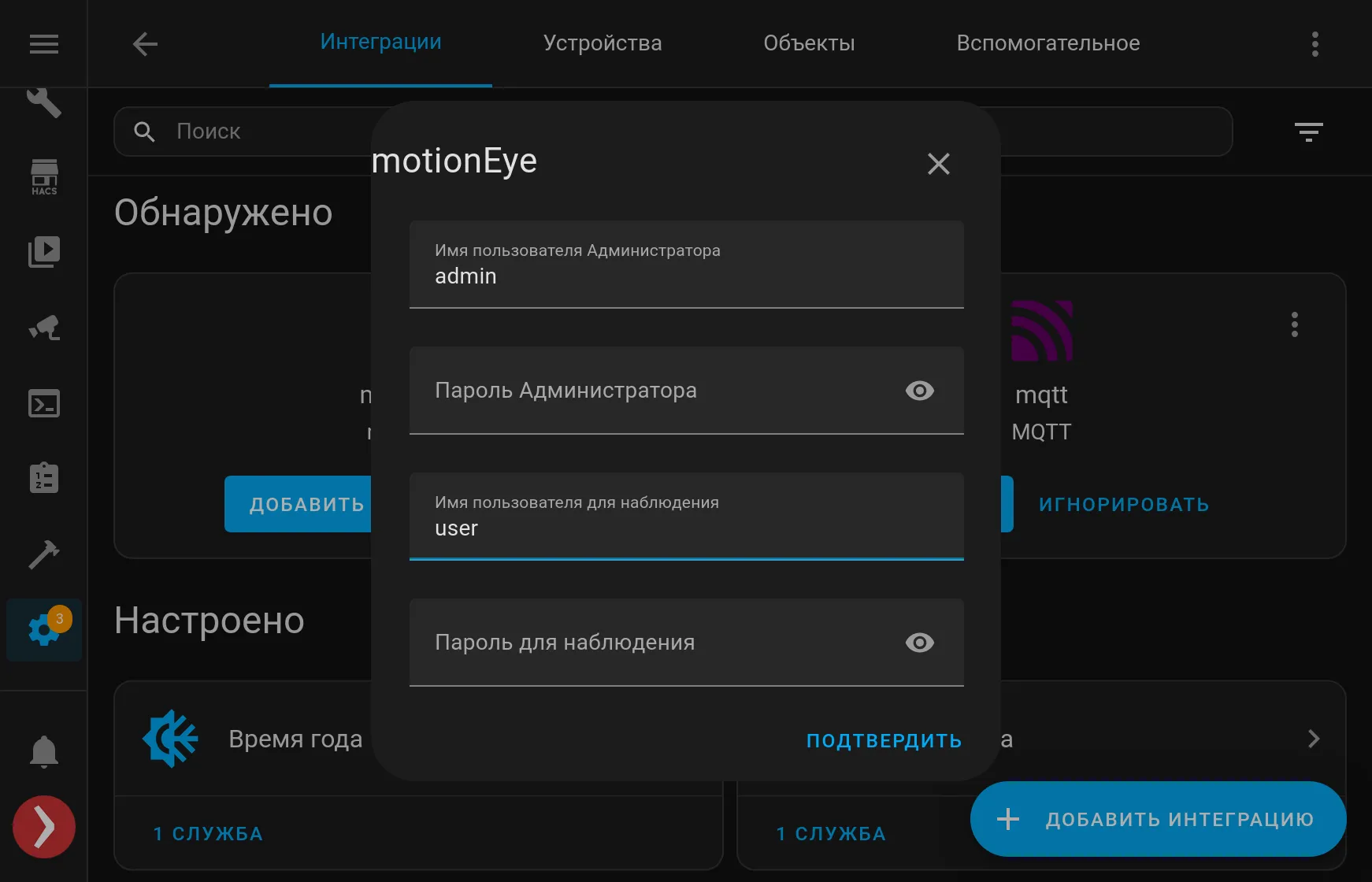This screenshot has height=882, width=1372.
Task: Open the chevron on the right integration card
Action: tap(1314, 739)
